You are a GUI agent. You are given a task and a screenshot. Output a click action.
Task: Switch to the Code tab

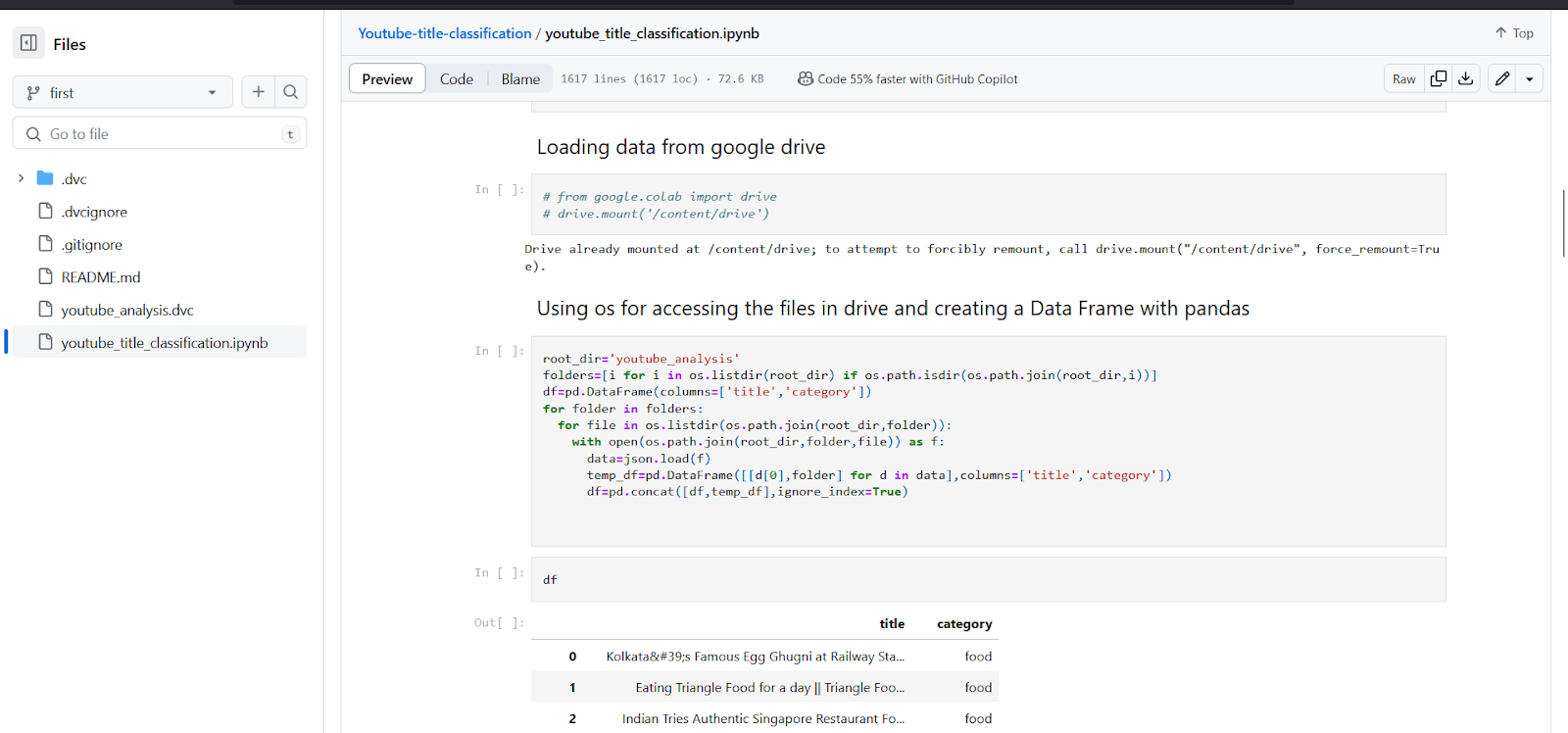tap(457, 78)
